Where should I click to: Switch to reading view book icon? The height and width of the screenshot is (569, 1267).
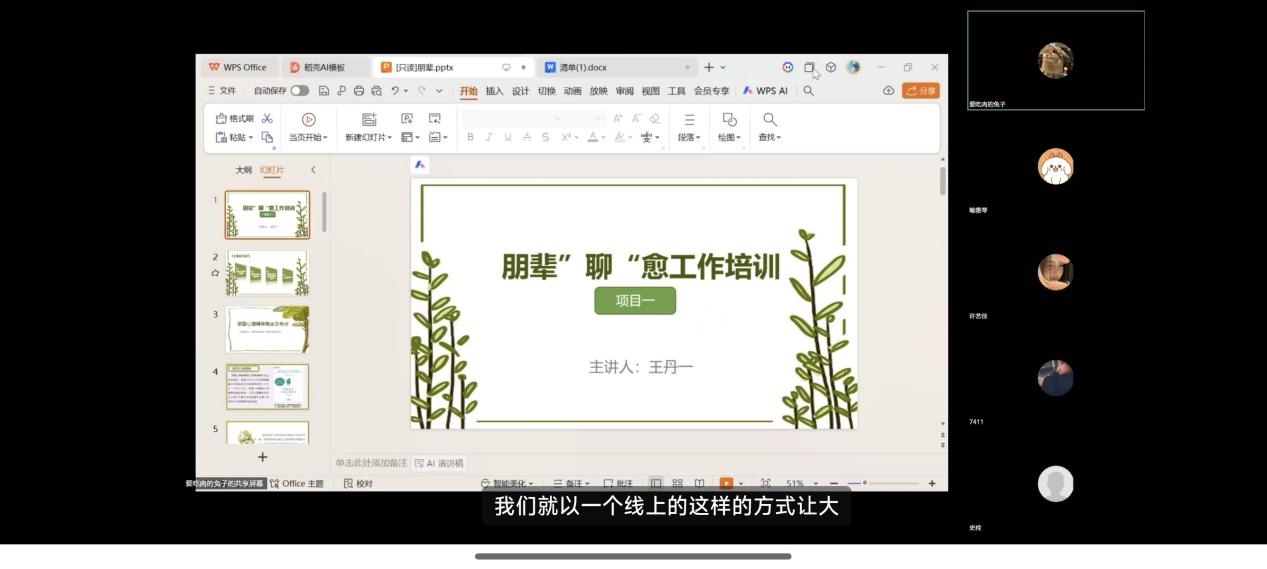pos(699,483)
